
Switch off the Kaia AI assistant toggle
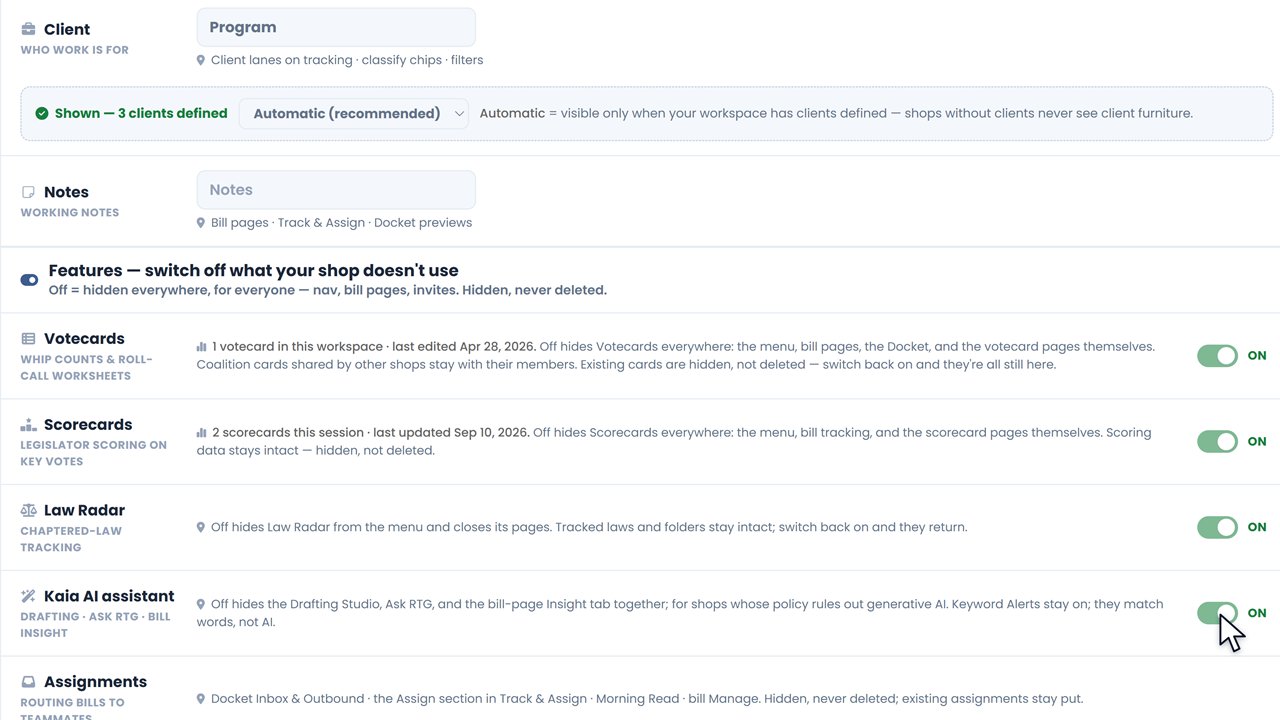click(1217, 613)
